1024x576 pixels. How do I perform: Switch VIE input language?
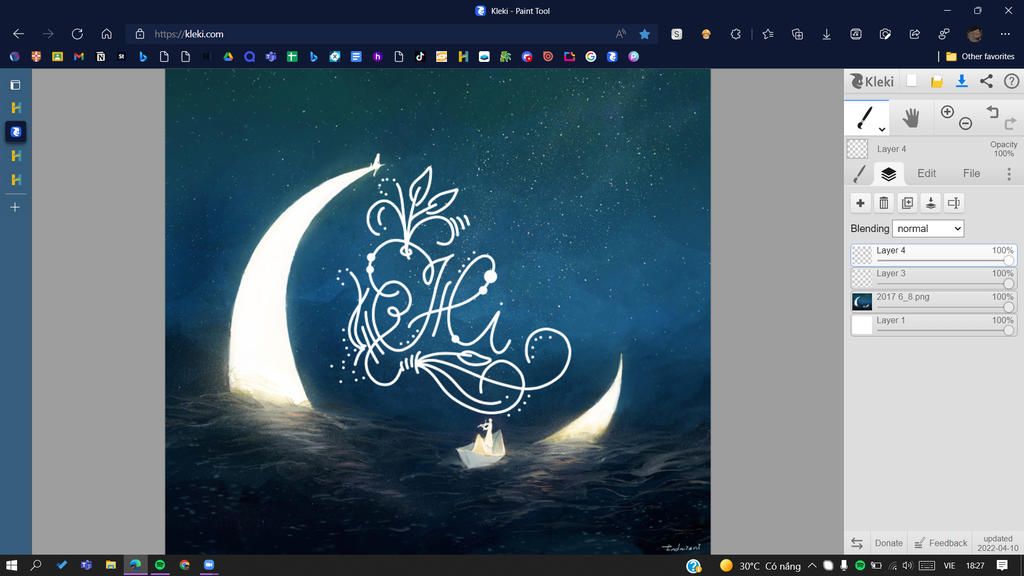950,566
